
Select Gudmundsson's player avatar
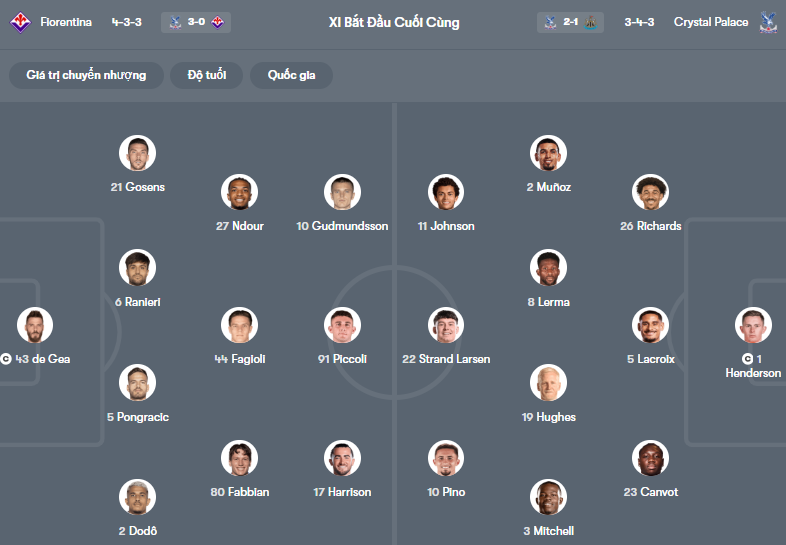342,193
